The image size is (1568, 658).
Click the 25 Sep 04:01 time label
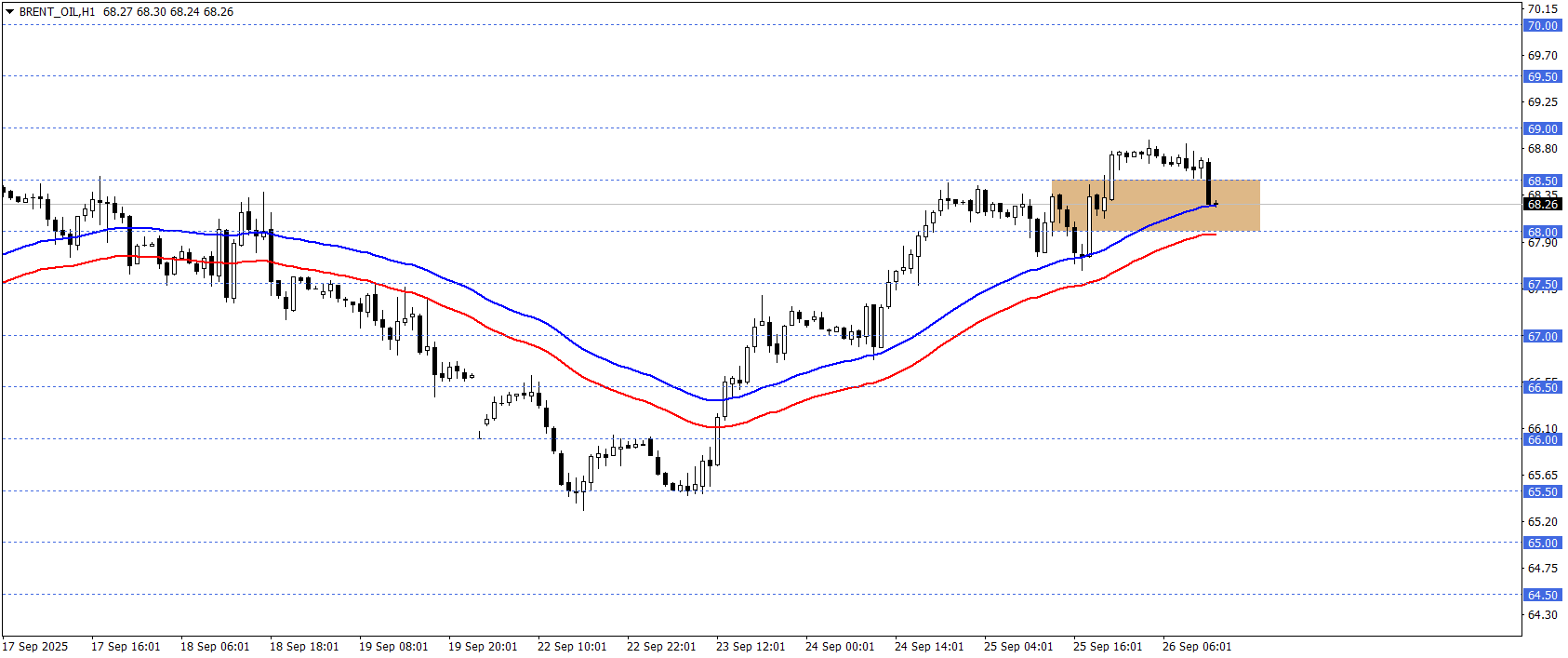[x=1018, y=646]
